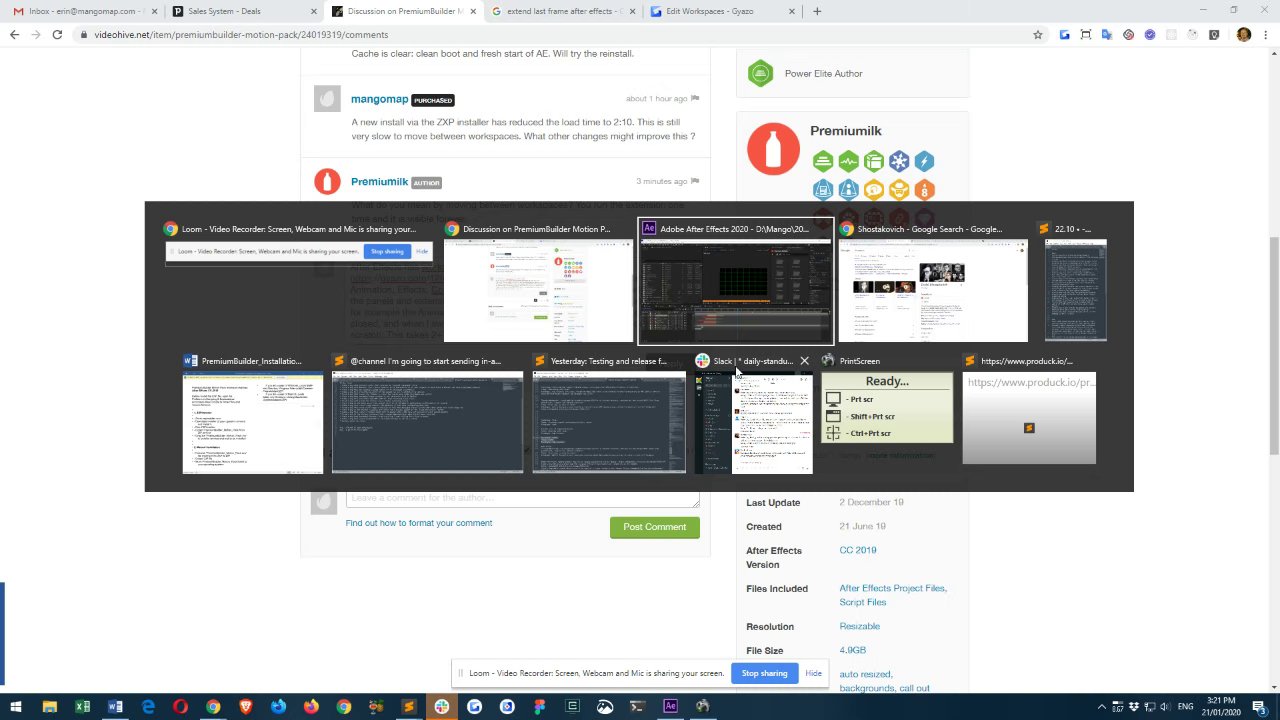The image size is (1280, 720).
Task: Open the CC 2019 After Effects version link
Action: pos(858,550)
